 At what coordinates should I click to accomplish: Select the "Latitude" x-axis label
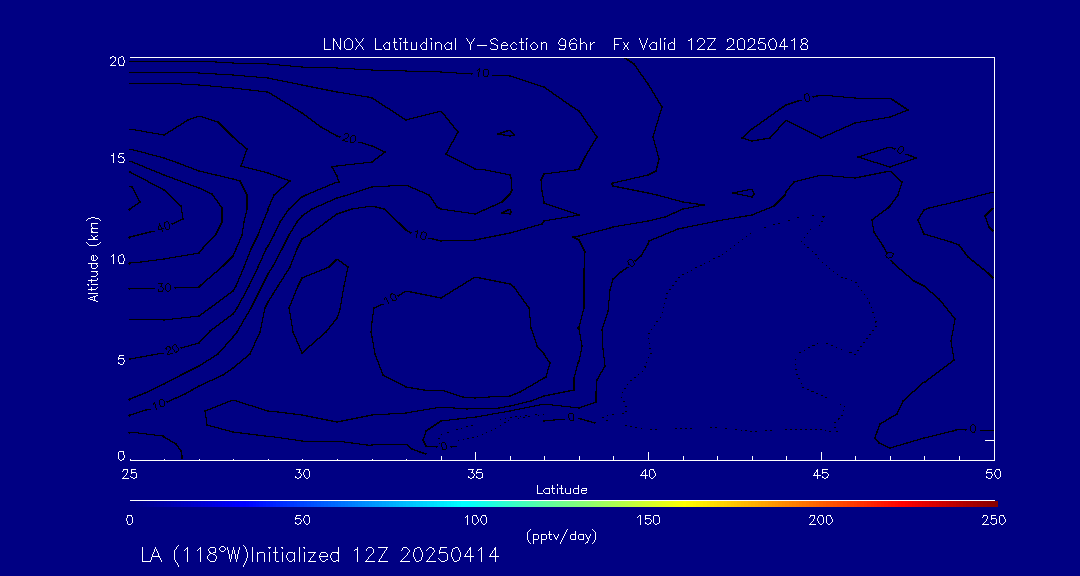pos(561,490)
